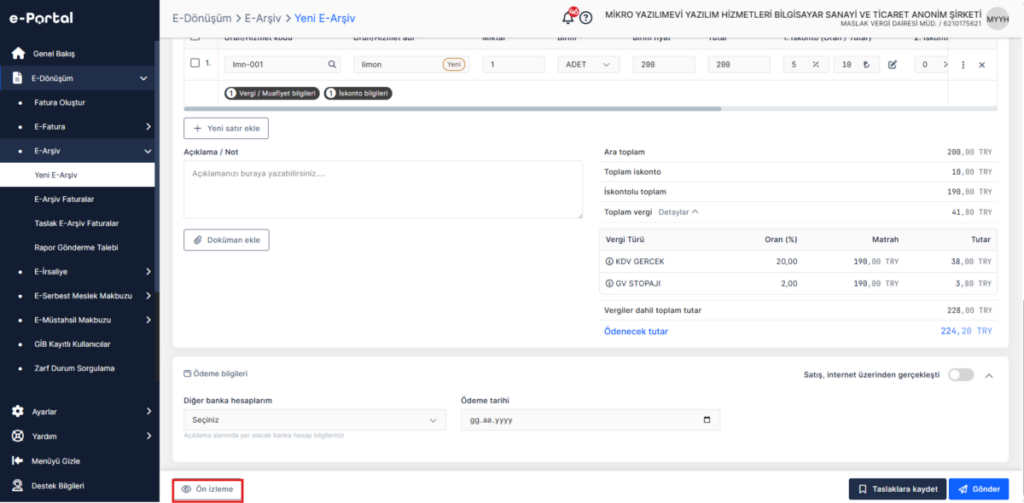Click the MYYH user avatar
This screenshot has height=503, width=1024.
997,19
